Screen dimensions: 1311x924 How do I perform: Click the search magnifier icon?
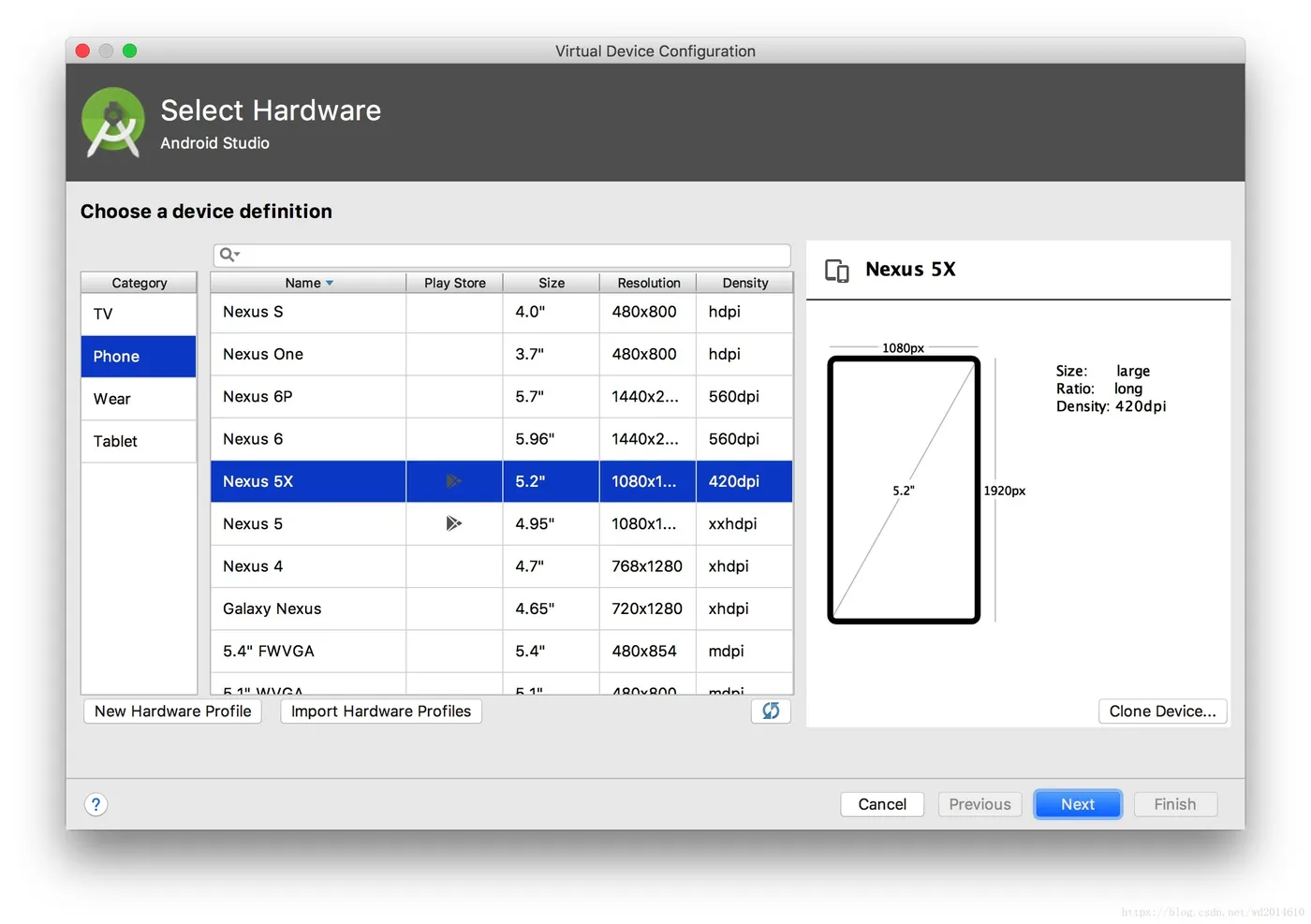pyautogui.click(x=228, y=255)
